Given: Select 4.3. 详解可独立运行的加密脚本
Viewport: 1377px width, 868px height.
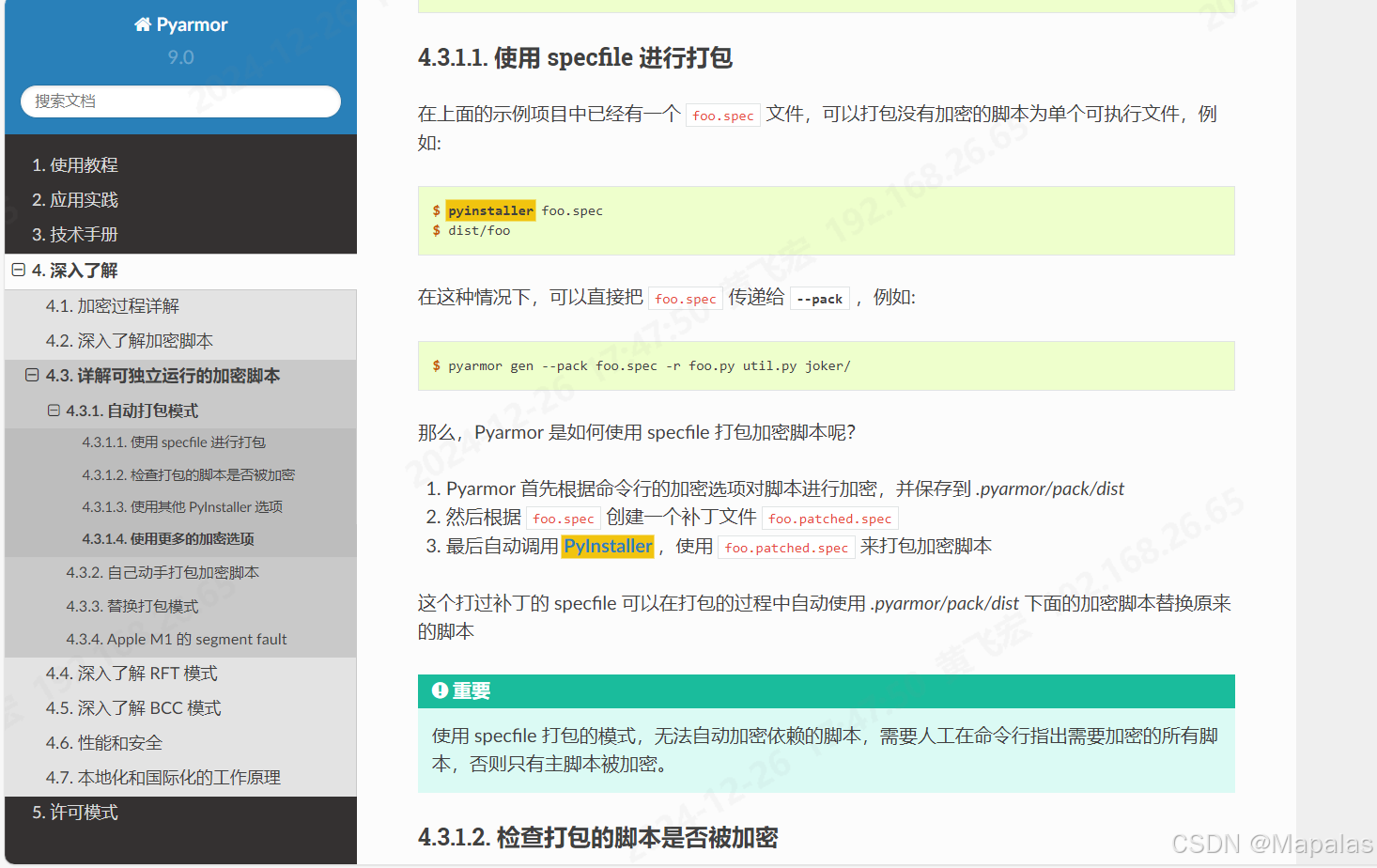Looking at the screenshot, I should coord(162,376).
